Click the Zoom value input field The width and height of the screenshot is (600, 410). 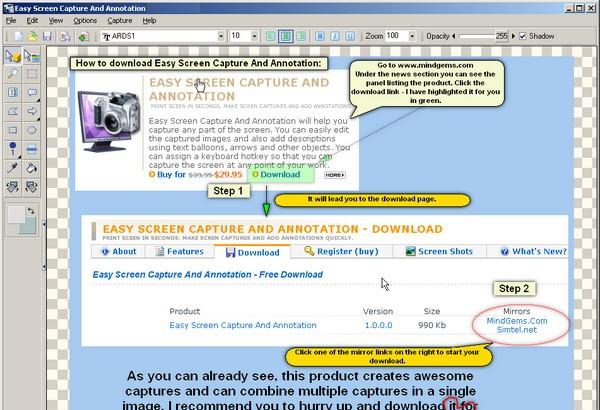click(396, 36)
